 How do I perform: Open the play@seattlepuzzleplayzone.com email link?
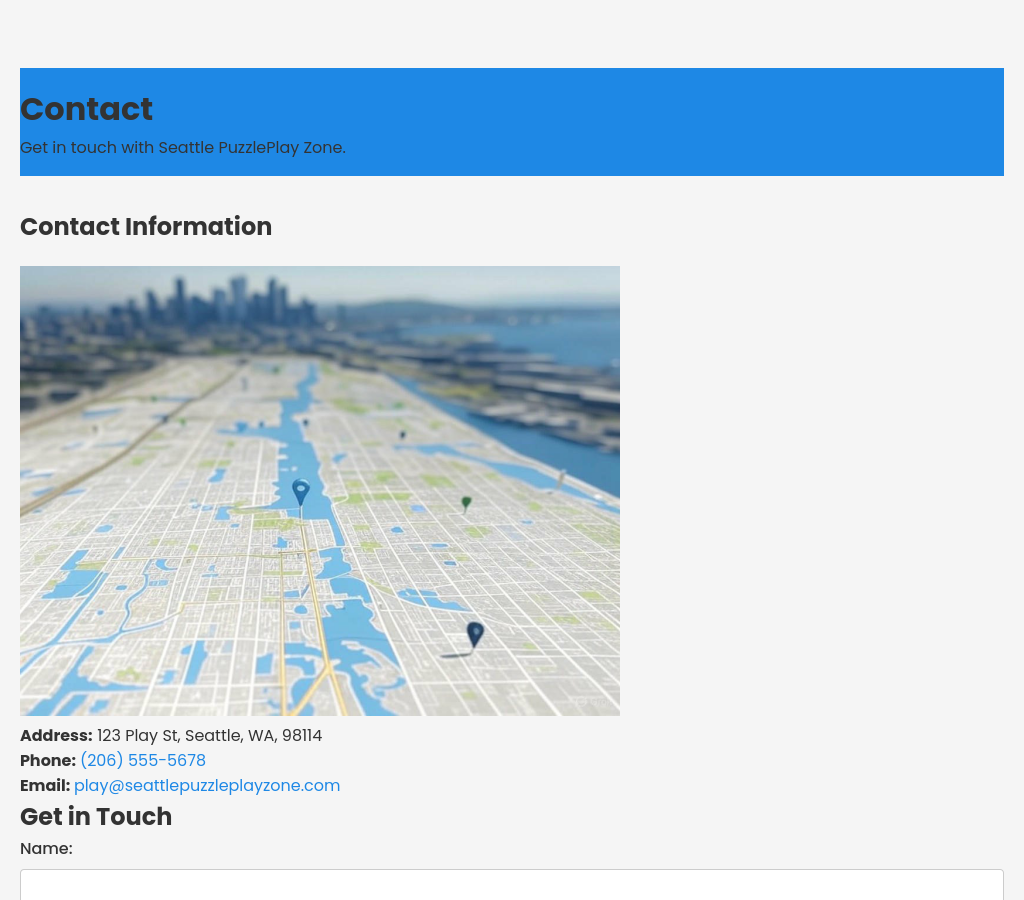(207, 786)
